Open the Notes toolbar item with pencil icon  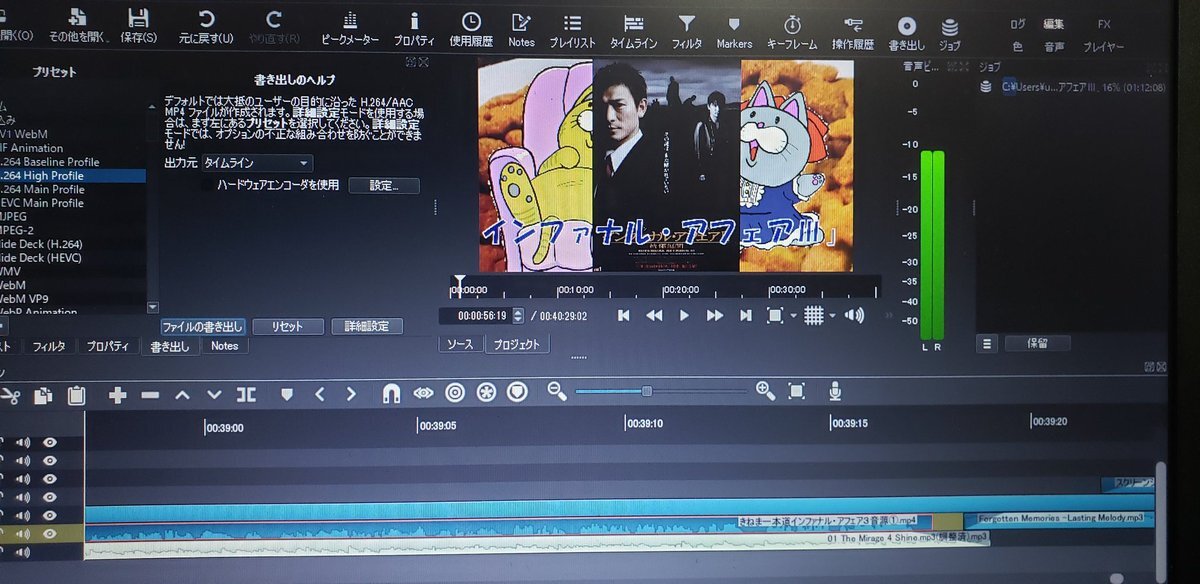[x=521, y=30]
